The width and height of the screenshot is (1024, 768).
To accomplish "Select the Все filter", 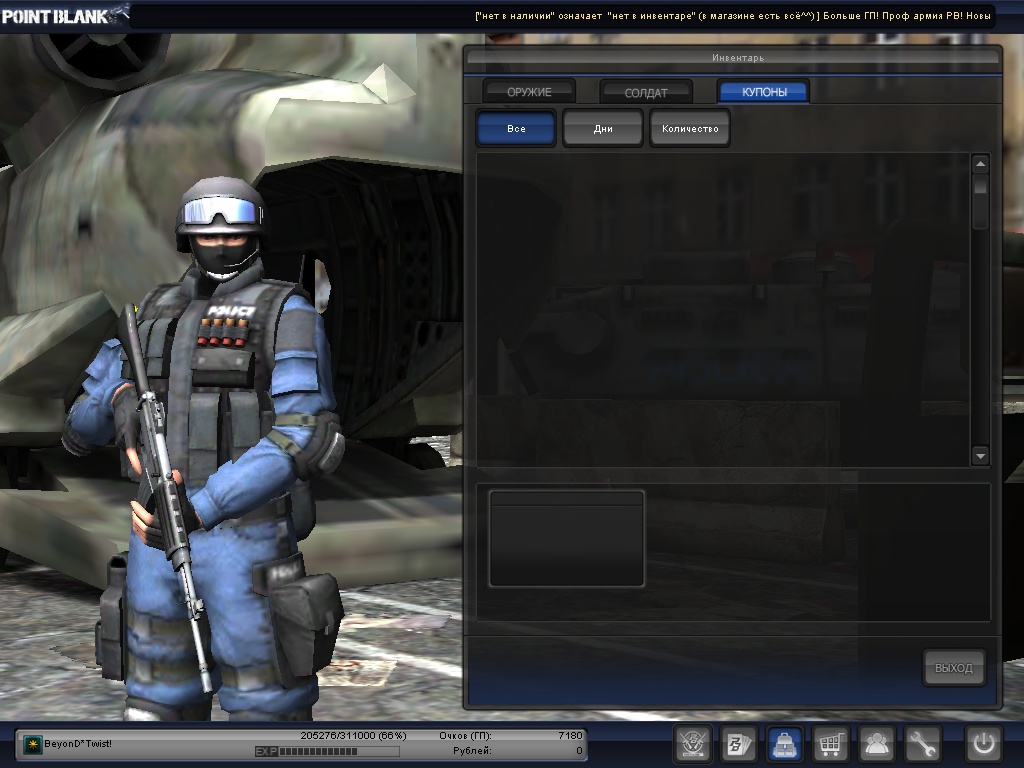I will (x=516, y=129).
